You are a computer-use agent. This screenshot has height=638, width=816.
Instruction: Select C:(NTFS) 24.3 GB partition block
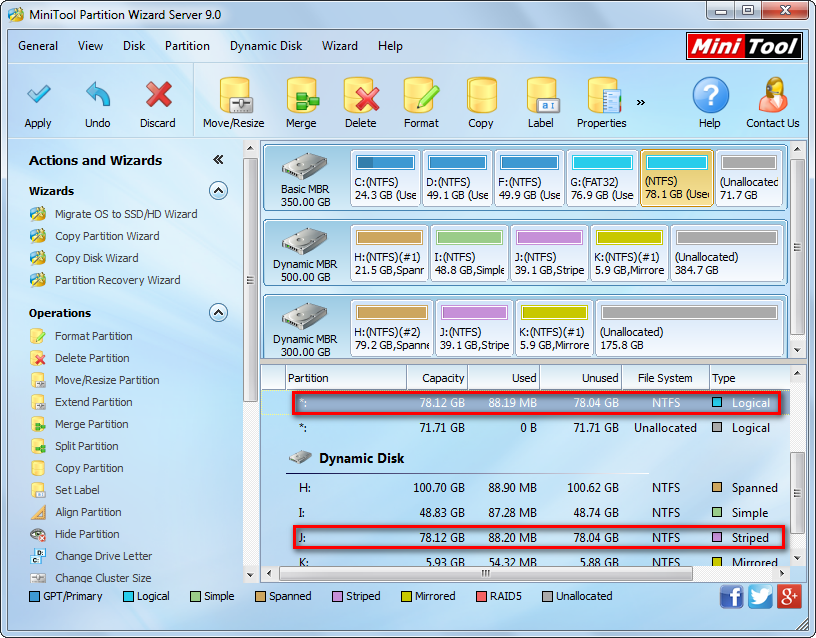386,178
